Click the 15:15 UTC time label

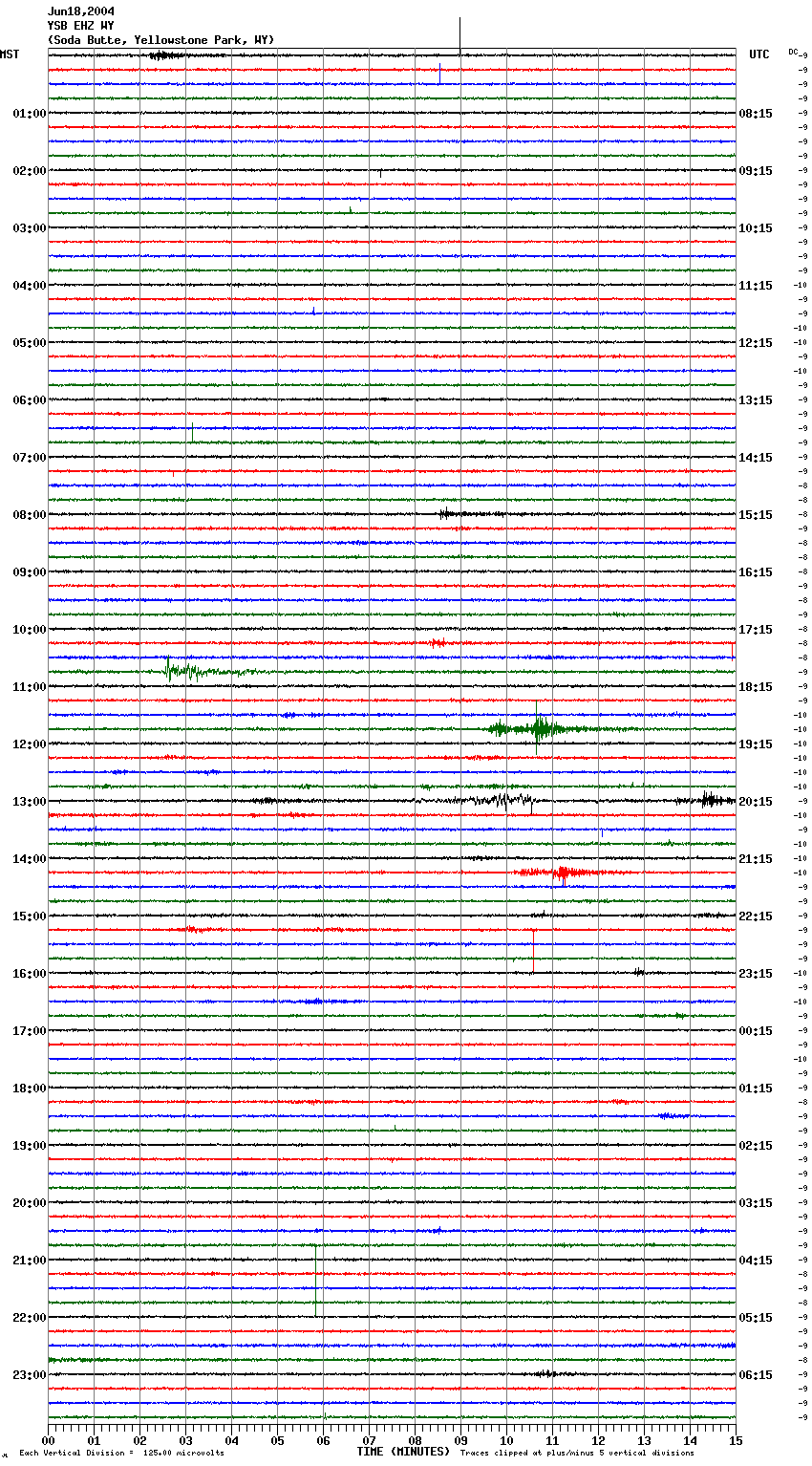pyautogui.click(x=756, y=515)
